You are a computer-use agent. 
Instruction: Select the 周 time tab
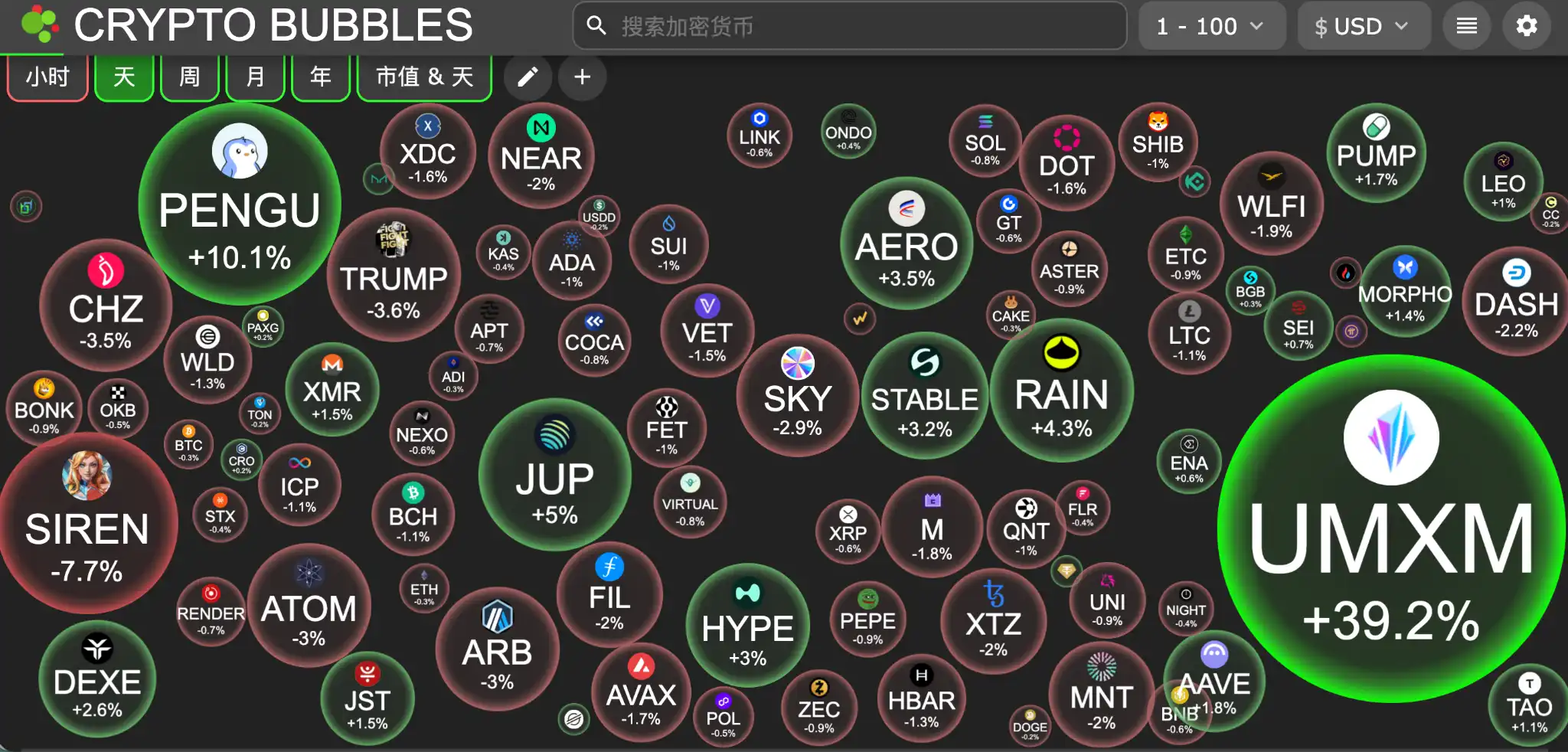click(189, 77)
